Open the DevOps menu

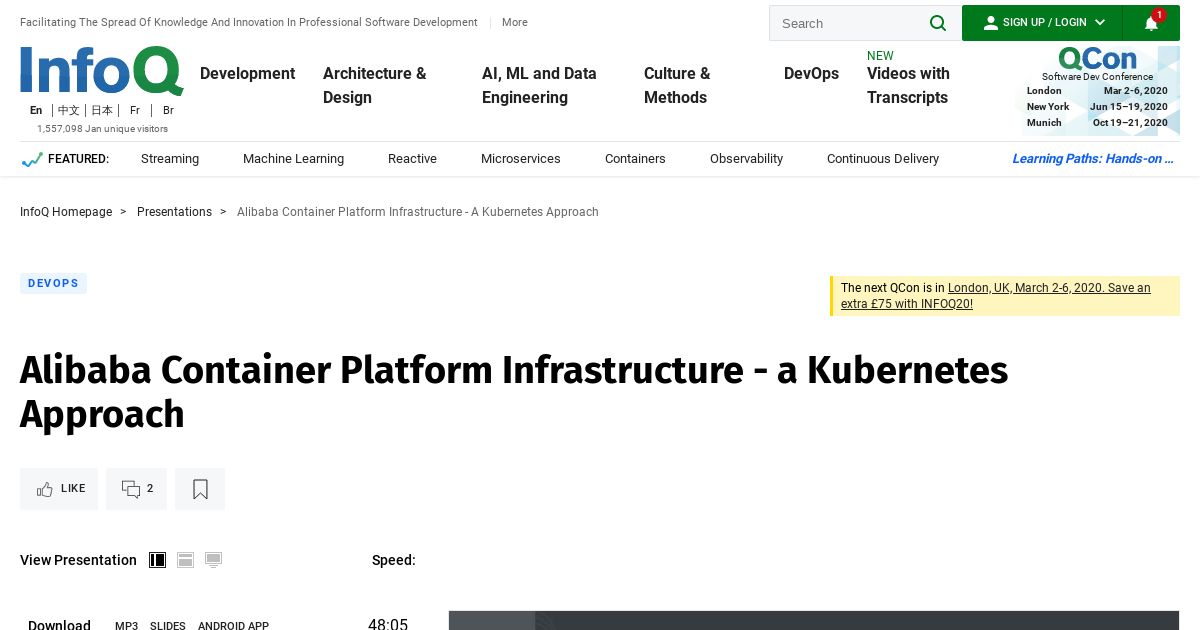pos(811,73)
